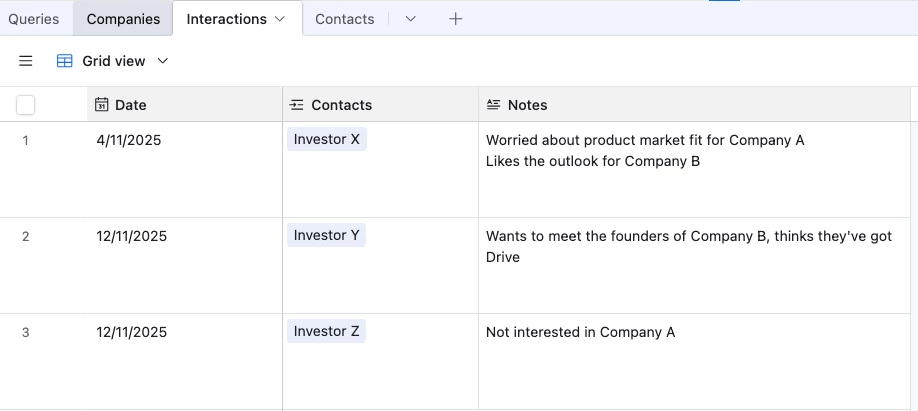This screenshot has width=918, height=411.
Task: Select the 4/11/2025 date cell
Action: tap(129, 140)
